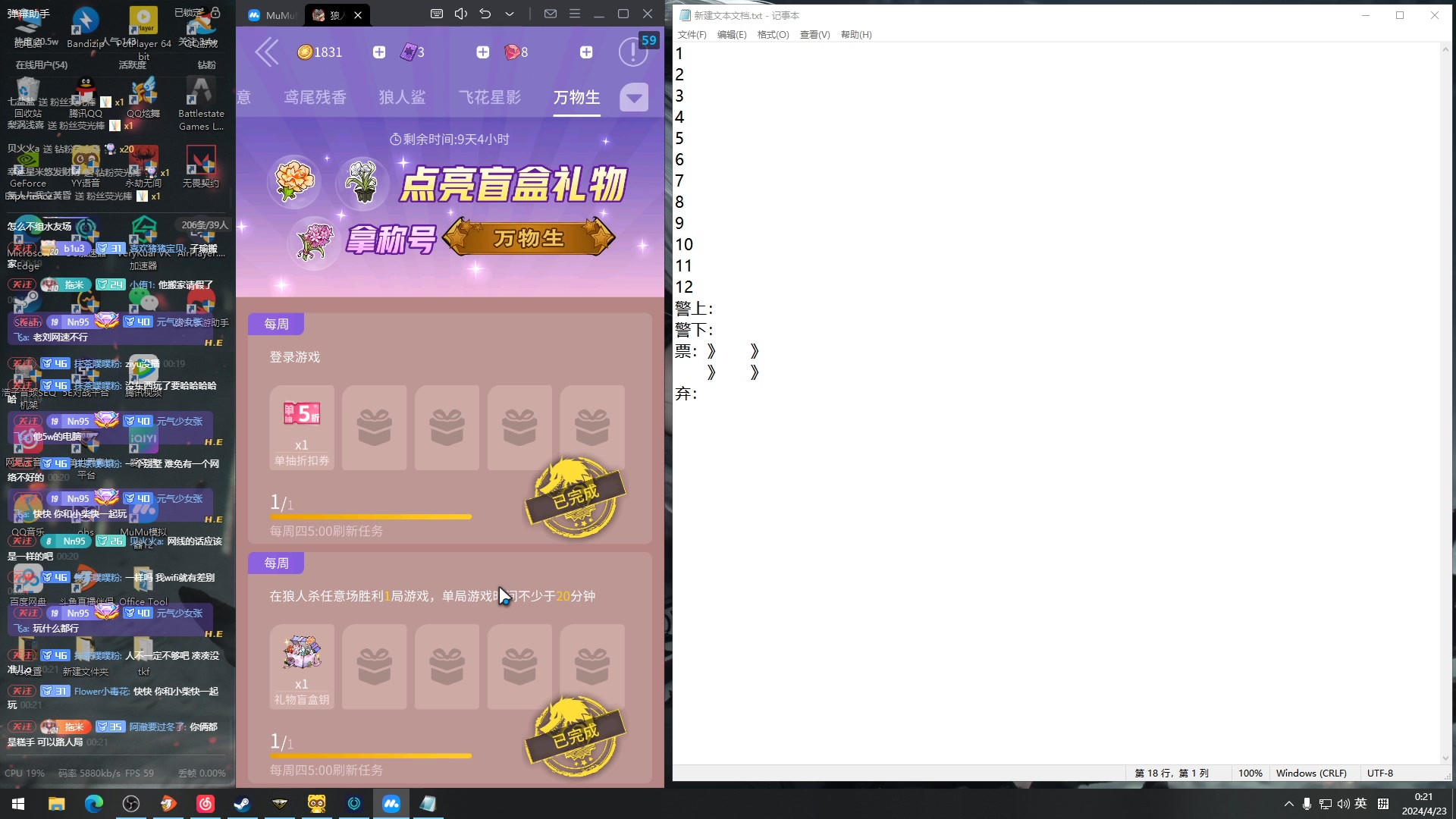Open File Explorer from taskbar

tap(56, 804)
